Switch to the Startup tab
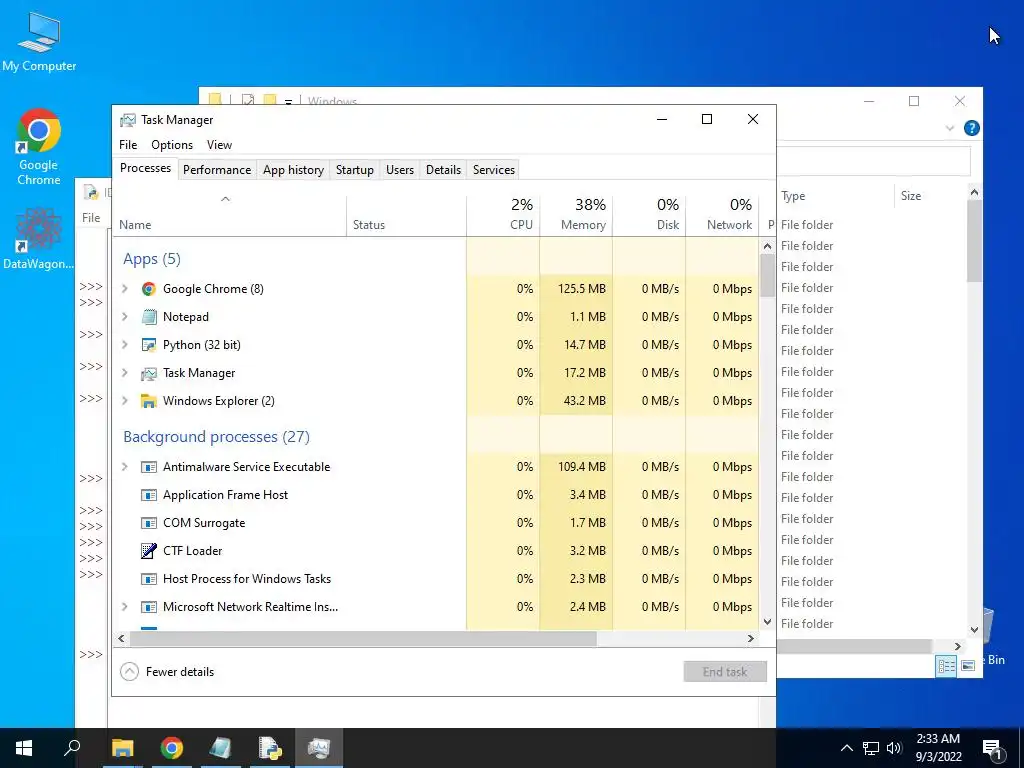 pos(355,170)
